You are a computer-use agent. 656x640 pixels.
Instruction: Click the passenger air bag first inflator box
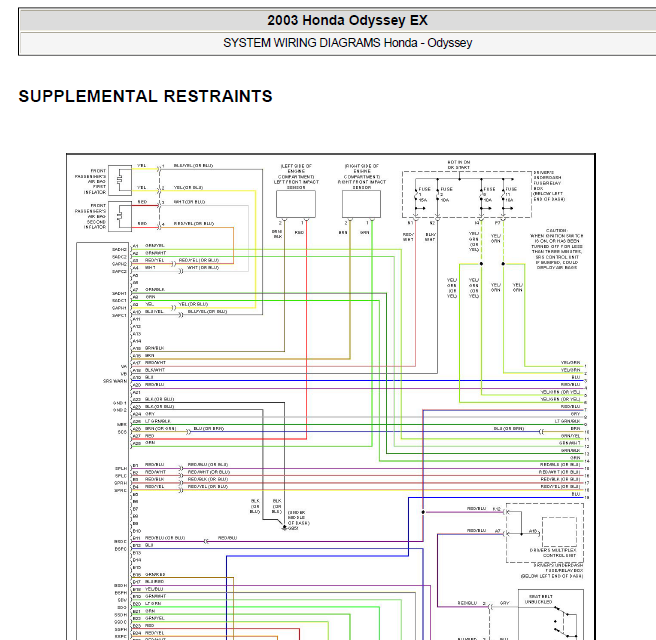click(x=120, y=180)
